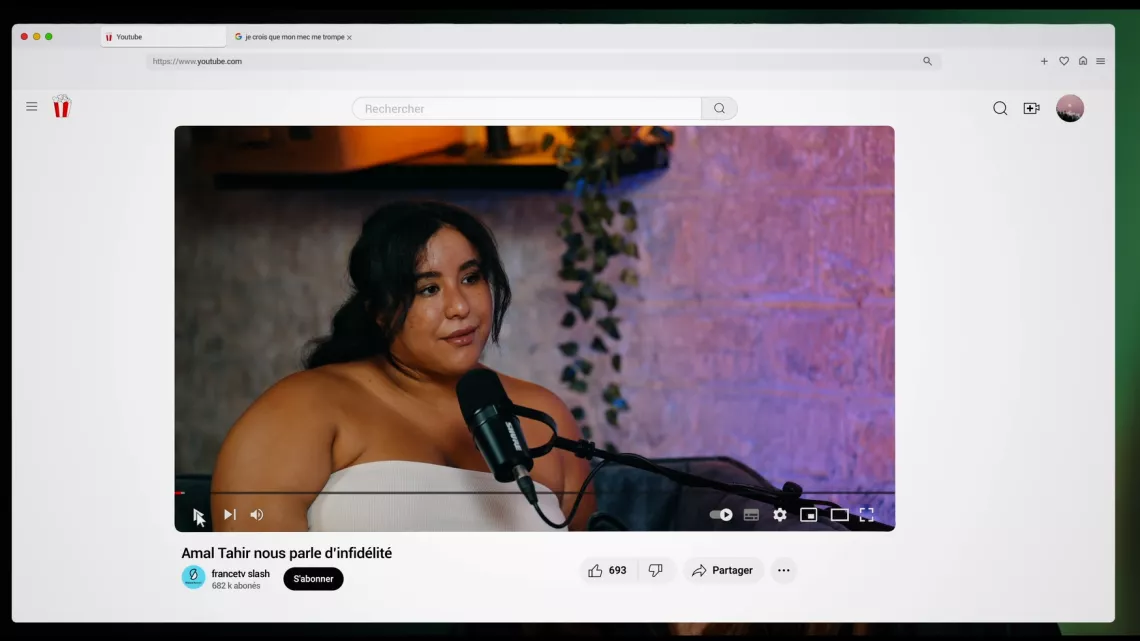Toggle the autoplay switch
This screenshot has width=1140, height=641.
[x=721, y=515]
